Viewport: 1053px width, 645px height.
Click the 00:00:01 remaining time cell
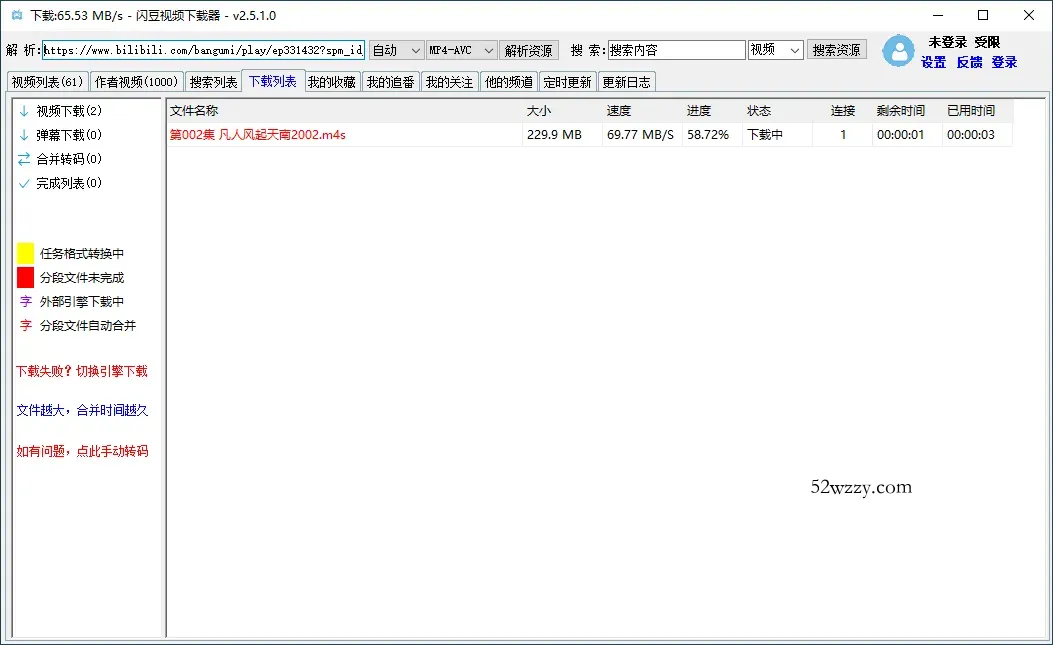click(907, 135)
